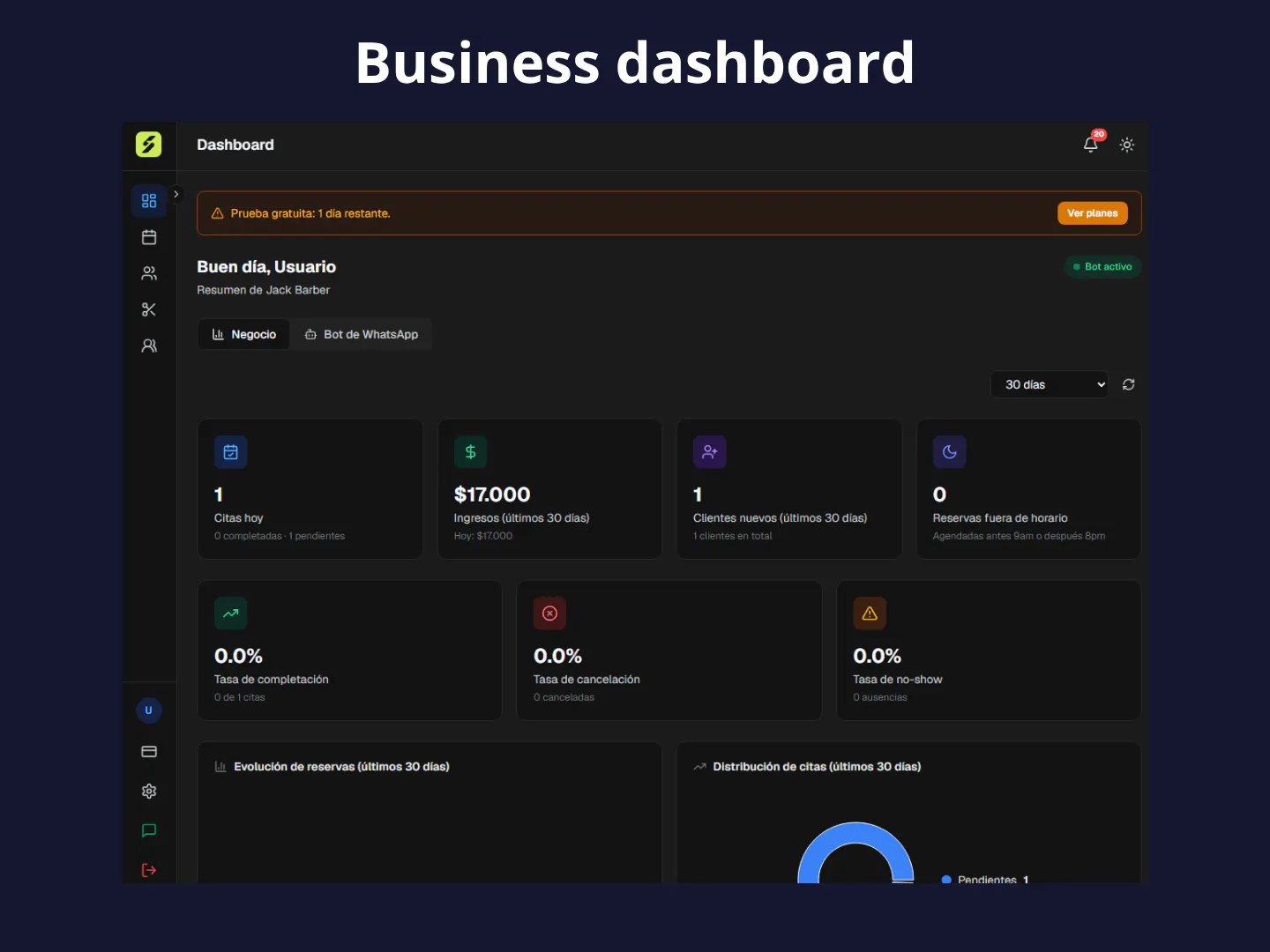Open the dashboard grid sidebar icon
The image size is (1270, 952).
pos(149,201)
